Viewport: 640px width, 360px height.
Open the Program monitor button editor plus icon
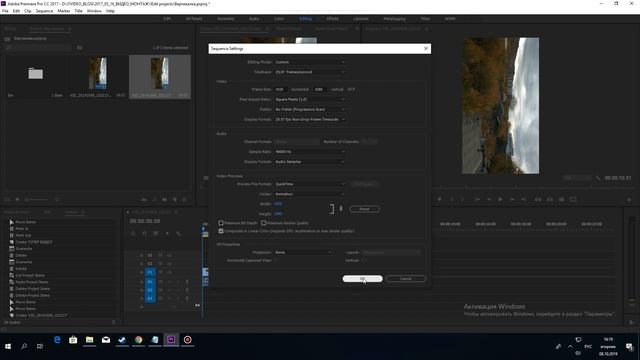coord(629,200)
